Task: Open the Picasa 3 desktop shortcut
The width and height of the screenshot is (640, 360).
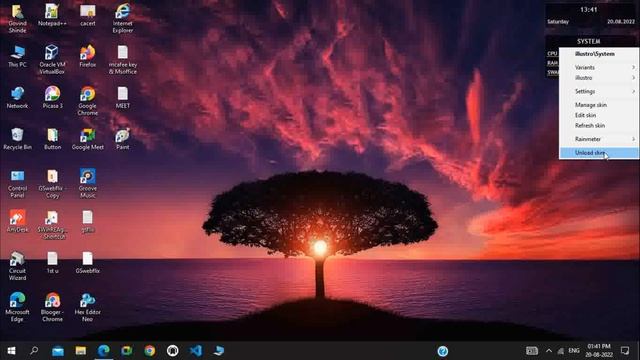Action: click(52, 98)
